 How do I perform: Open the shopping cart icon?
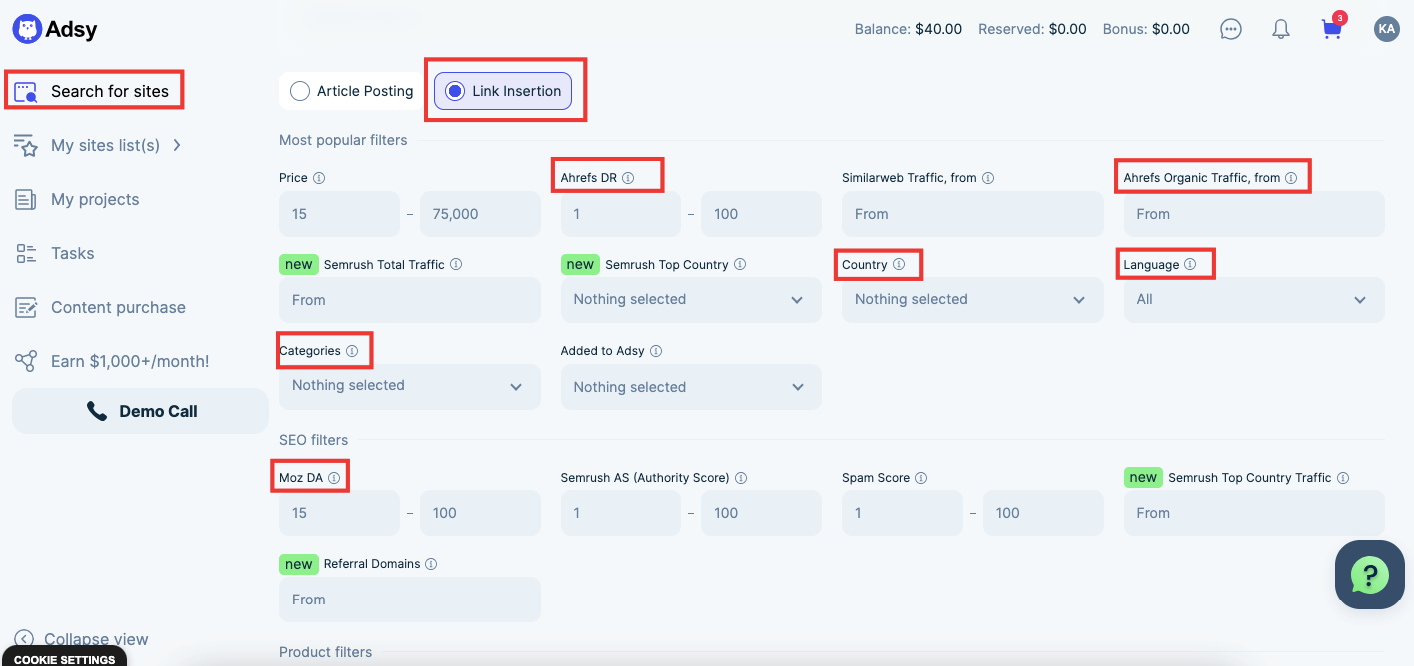point(1331,29)
